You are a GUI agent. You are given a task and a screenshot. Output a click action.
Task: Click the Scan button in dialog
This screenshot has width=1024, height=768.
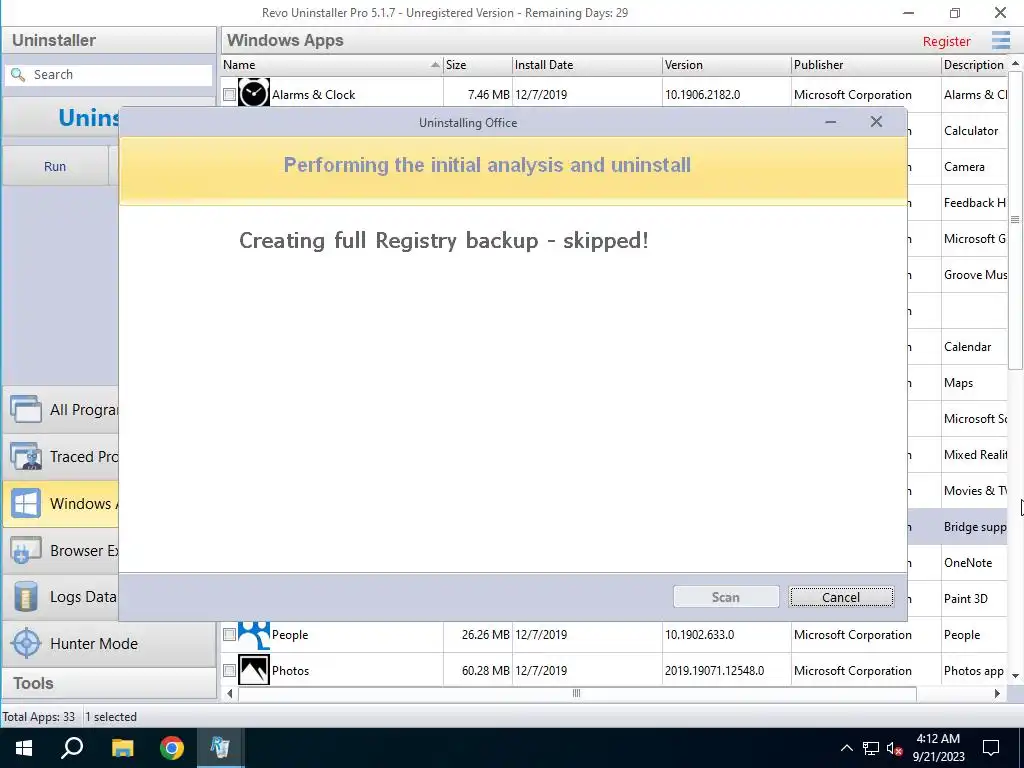point(726,597)
